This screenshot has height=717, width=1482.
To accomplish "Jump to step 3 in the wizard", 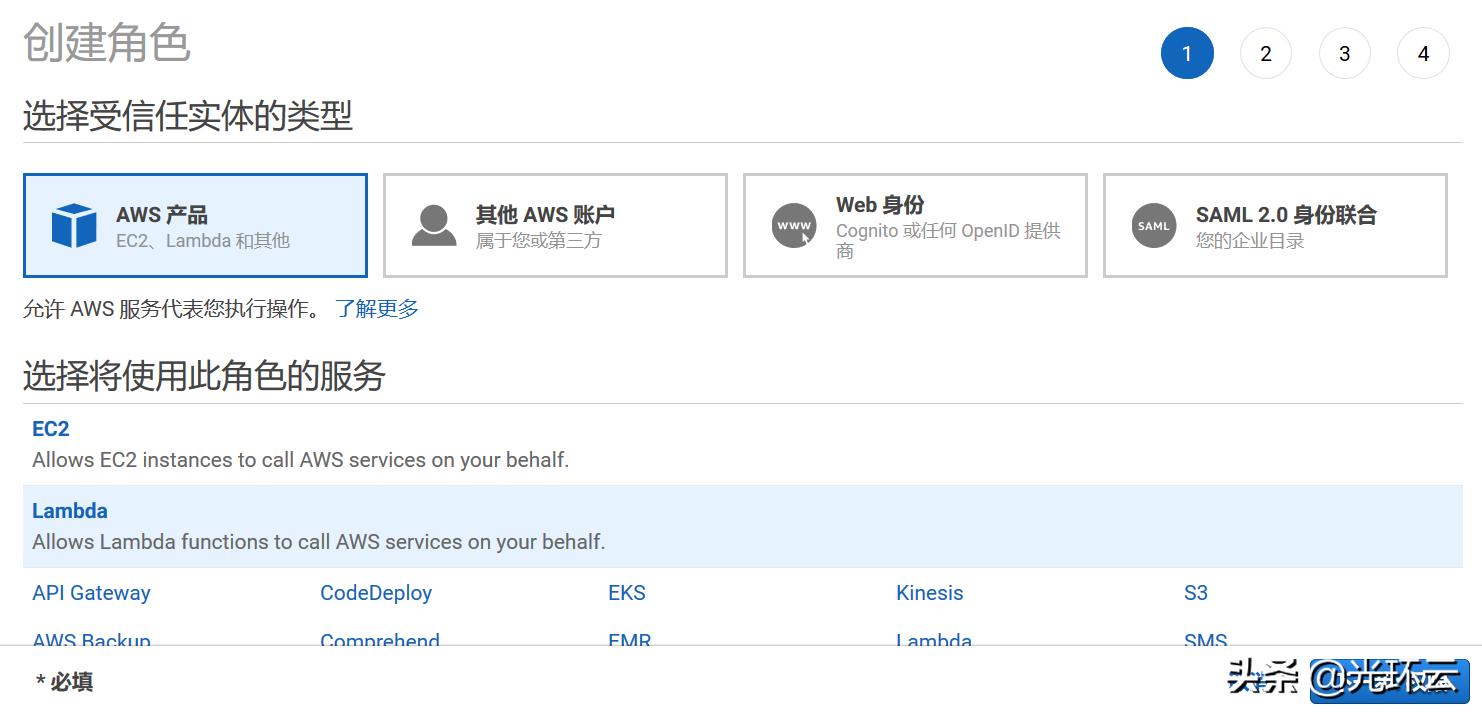I will tap(1345, 53).
